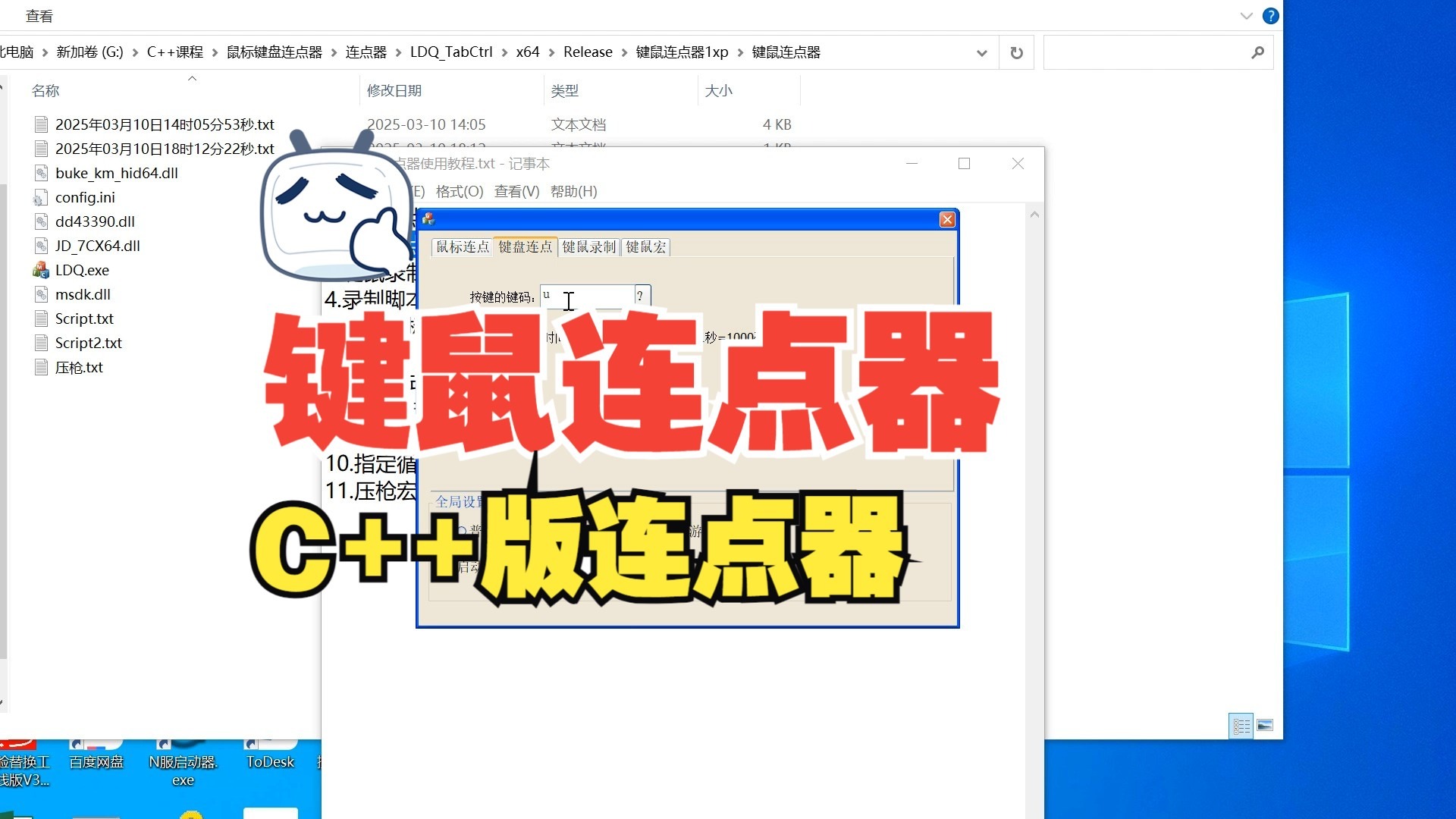This screenshot has height=819, width=1456.
Task: Expand the chevron after Release in the breadcrumb
Action: coord(625,52)
